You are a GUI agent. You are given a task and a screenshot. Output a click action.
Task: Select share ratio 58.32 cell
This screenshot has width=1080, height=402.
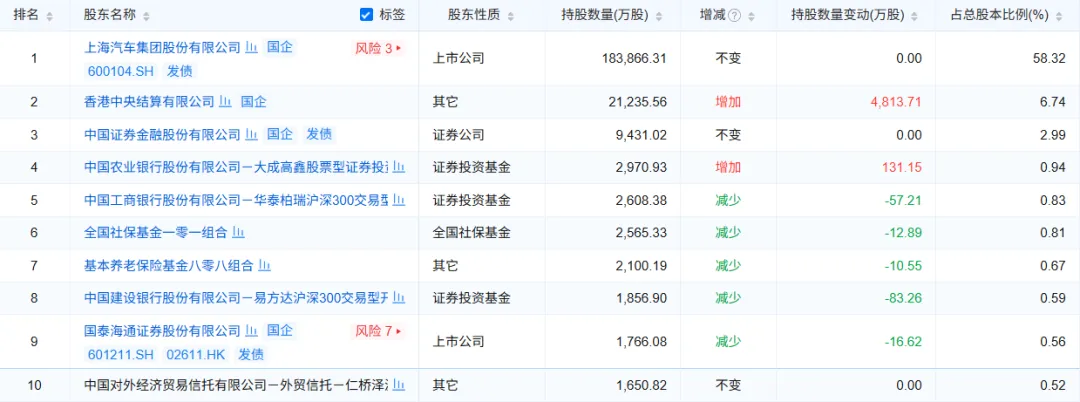[x=1051, y=59]
